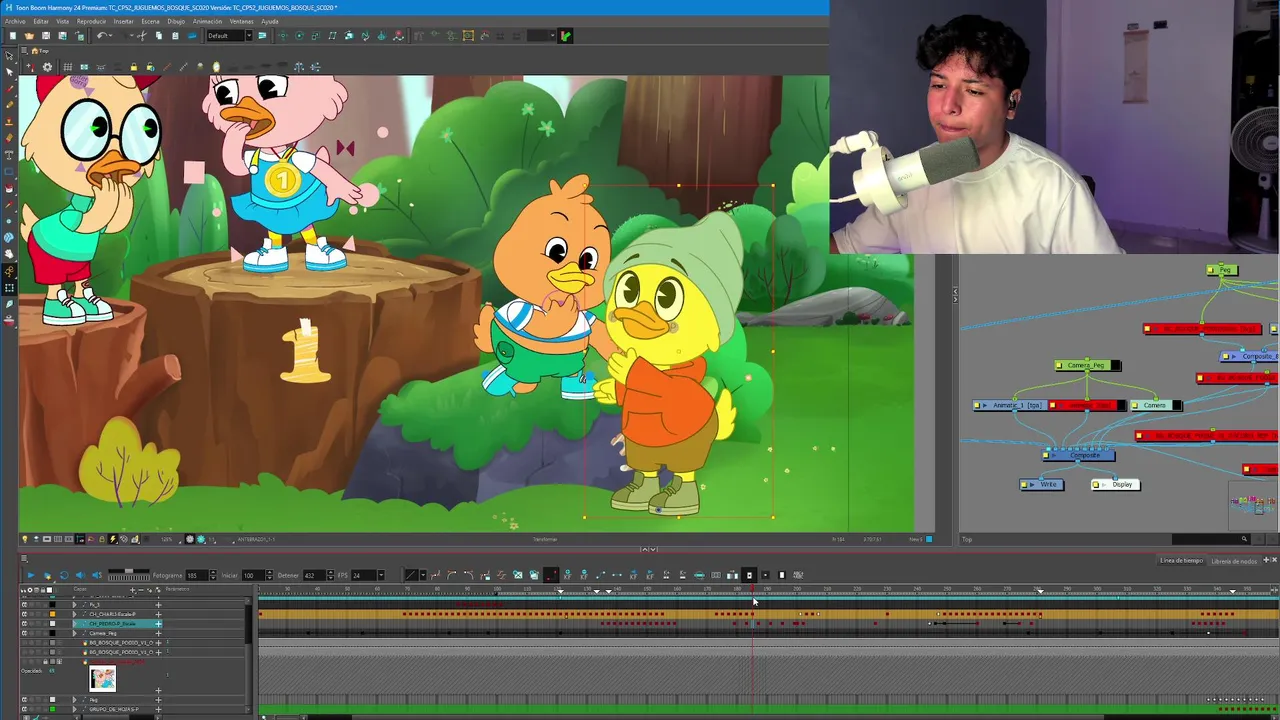Toggle the yellow square on Animatic_1 [tga] node
The image size is (1280, 720).
pyautogui.click(x=977, y=405)
